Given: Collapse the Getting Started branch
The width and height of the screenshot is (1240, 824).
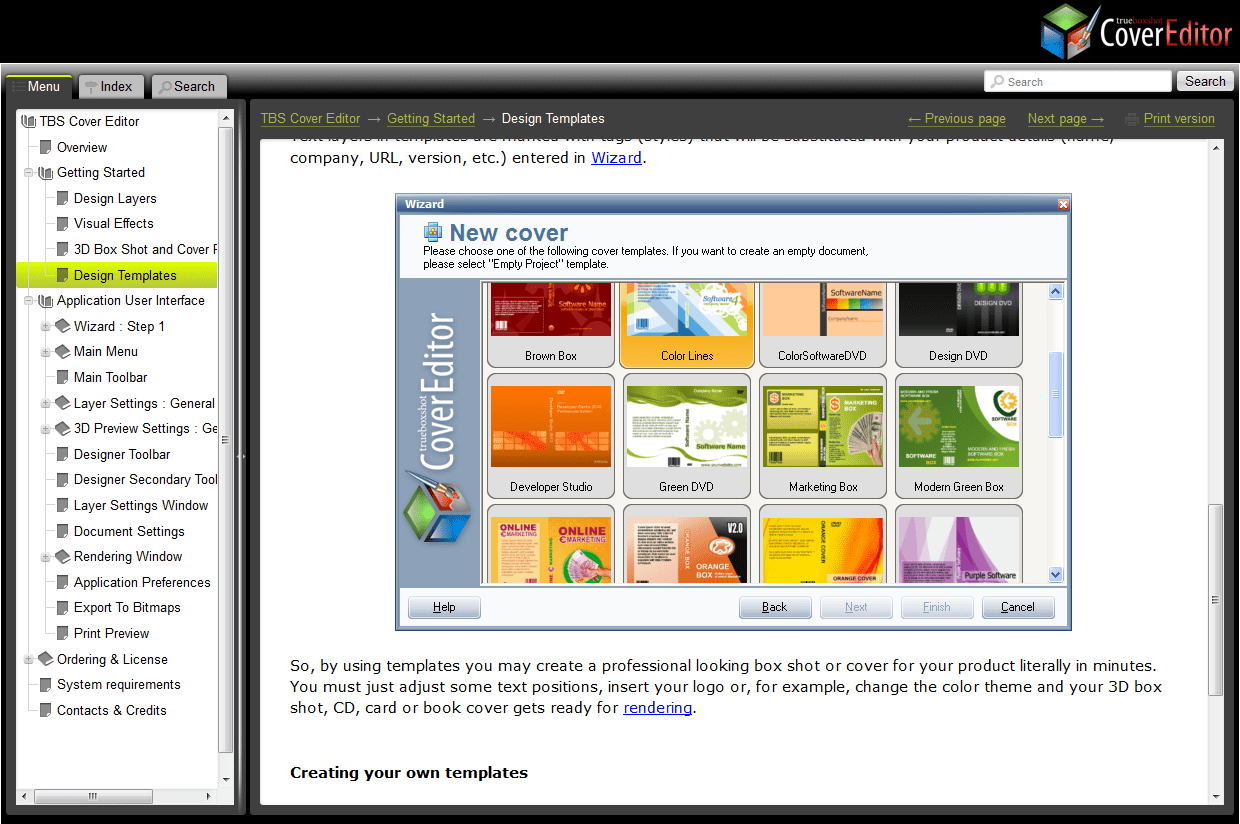Looking at the screenshot, I should [30, 172].
